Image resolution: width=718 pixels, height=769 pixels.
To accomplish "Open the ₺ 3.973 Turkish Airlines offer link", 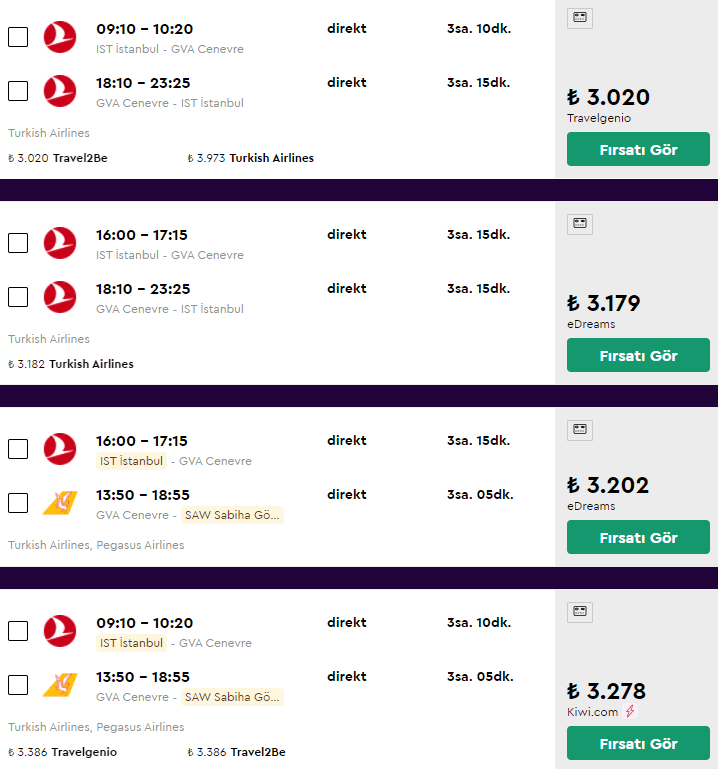I will (x=250, y=158).
